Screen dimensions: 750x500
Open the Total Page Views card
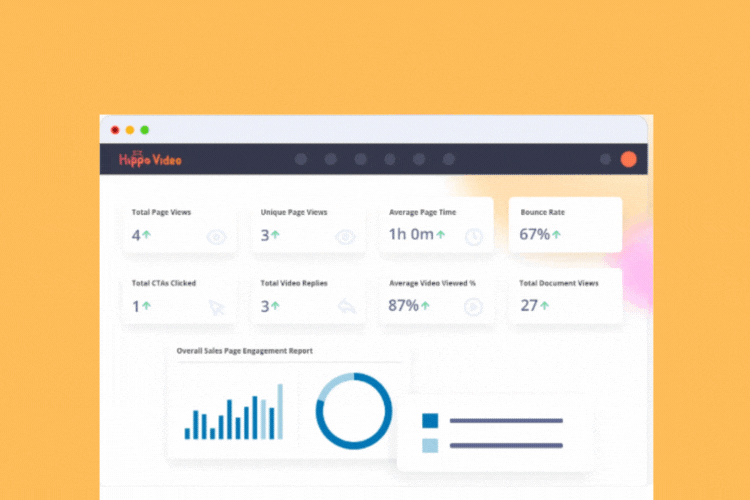point(179,225)
